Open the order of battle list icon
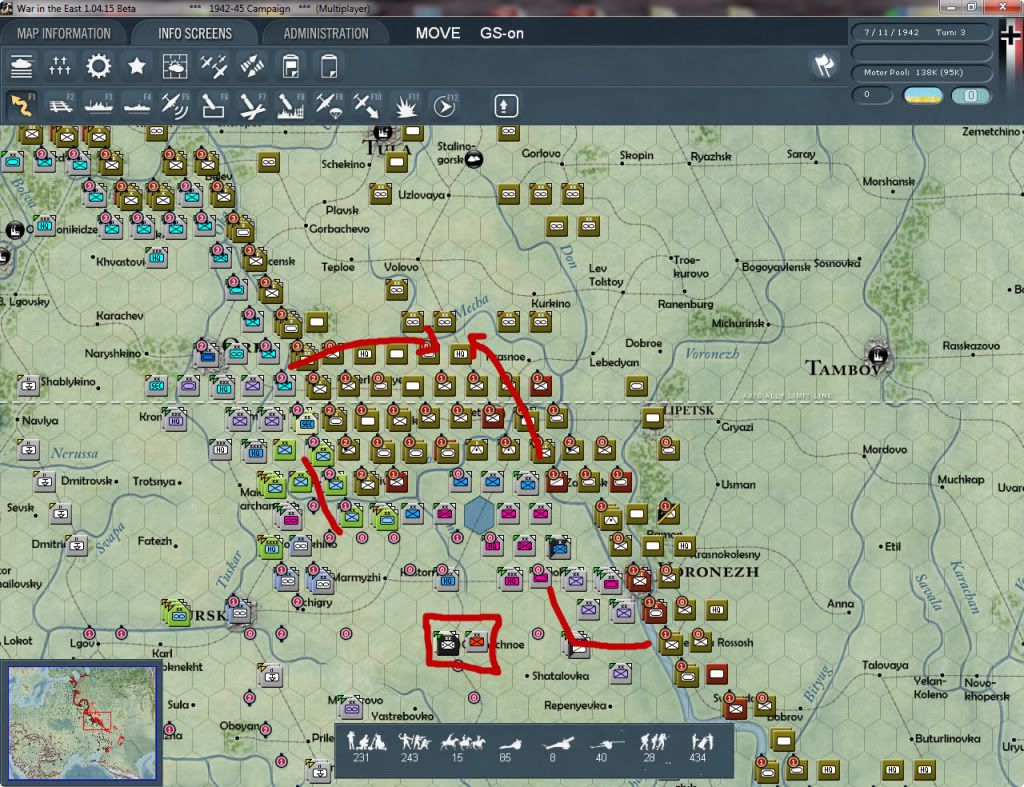The width and height of the screenshot is (1024, 787). (x=22, y=67)
